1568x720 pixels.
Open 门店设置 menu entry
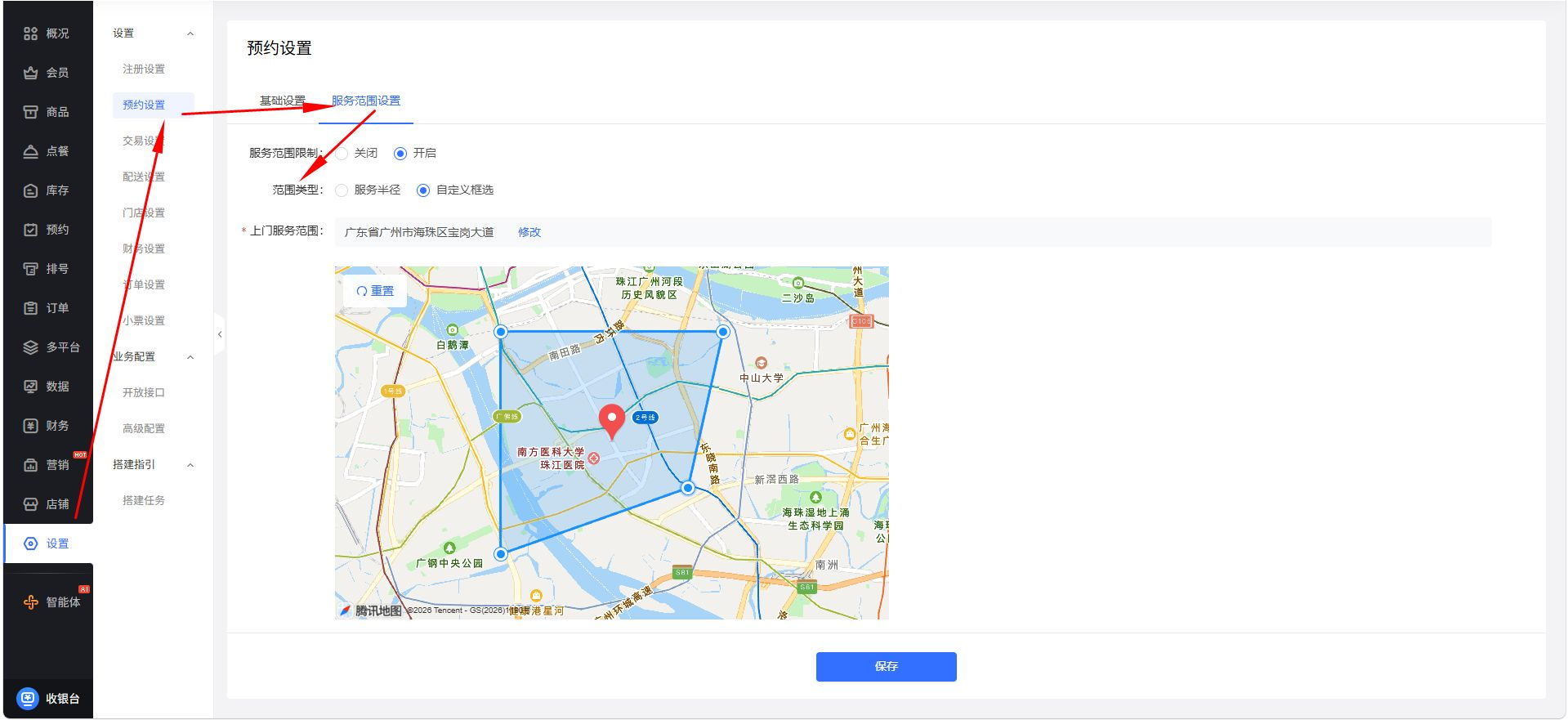click(x=144, y=213)
